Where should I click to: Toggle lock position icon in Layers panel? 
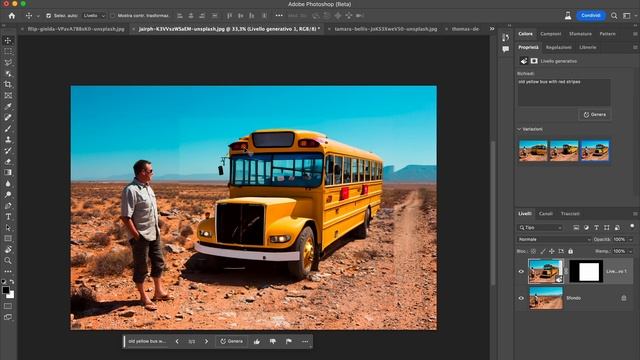551,251
